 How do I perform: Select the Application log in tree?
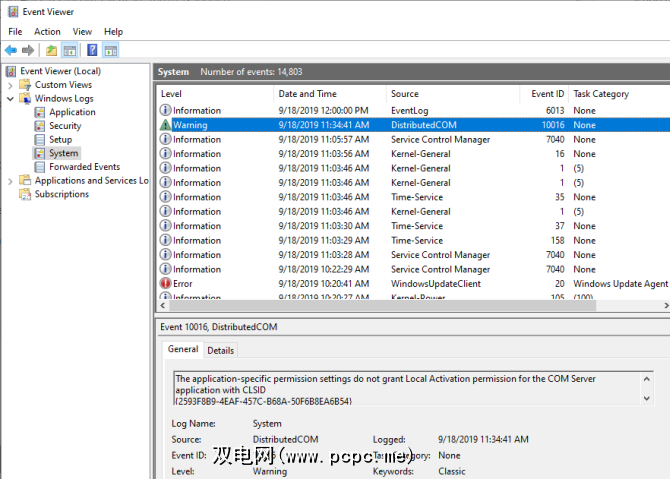(x=72, y=112)
